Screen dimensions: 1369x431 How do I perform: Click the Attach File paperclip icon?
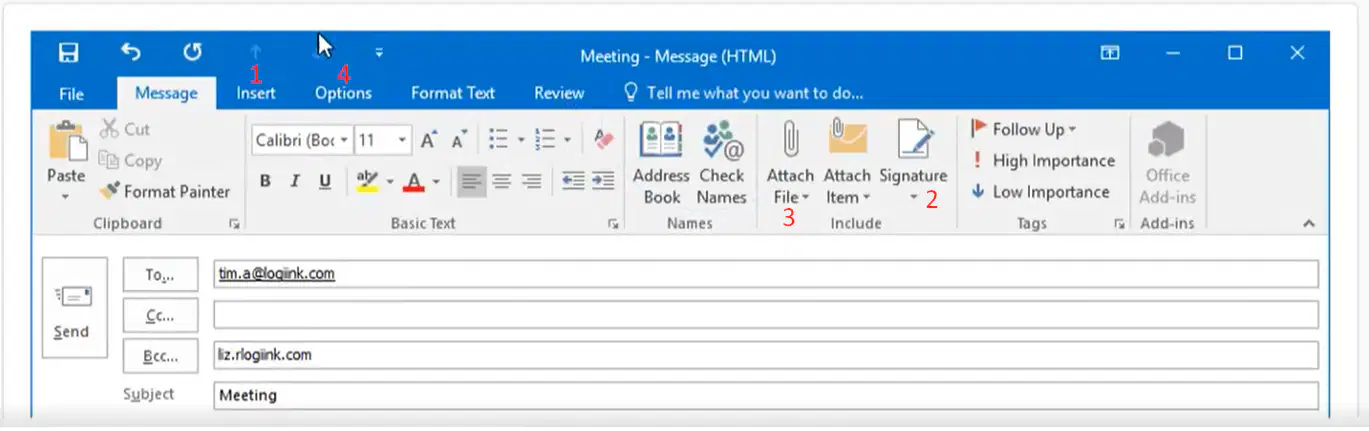790,140
